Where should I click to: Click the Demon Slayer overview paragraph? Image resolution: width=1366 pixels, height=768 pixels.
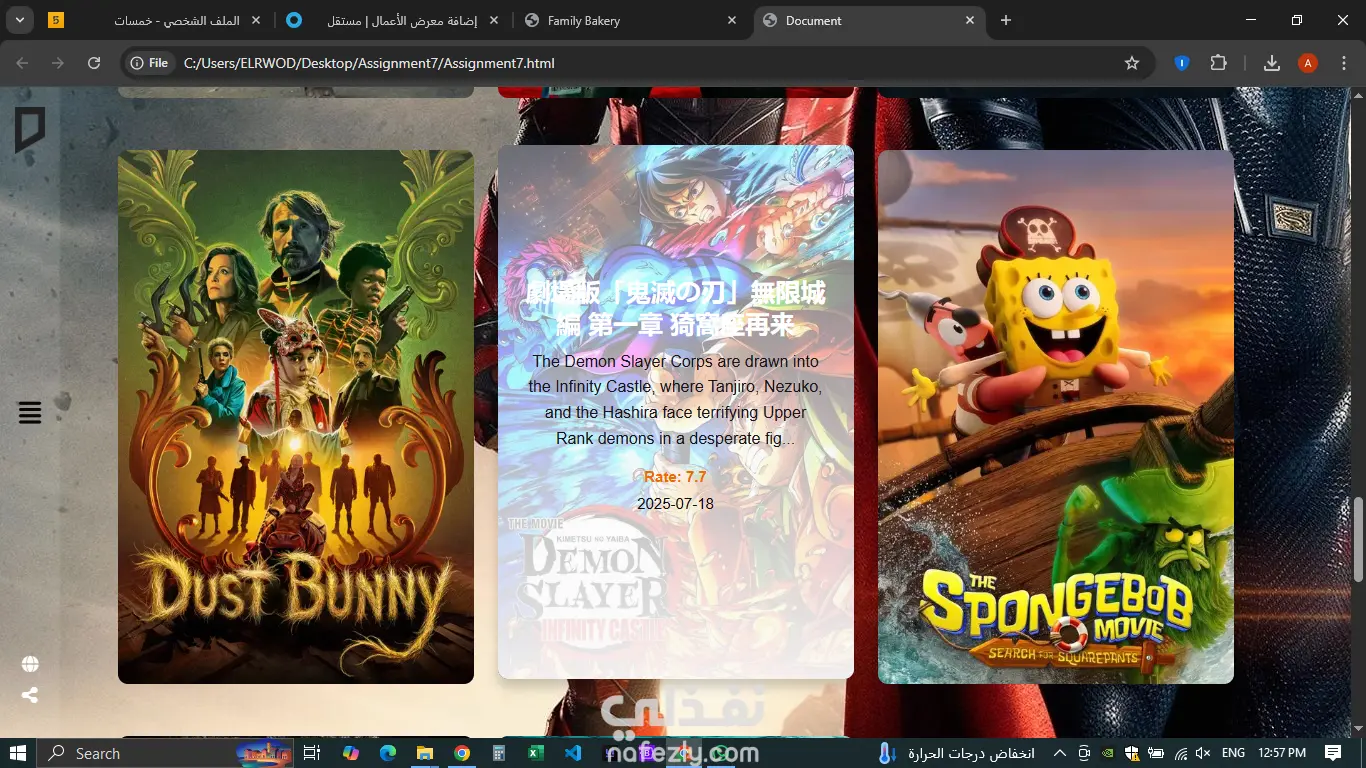click(676, 400)
